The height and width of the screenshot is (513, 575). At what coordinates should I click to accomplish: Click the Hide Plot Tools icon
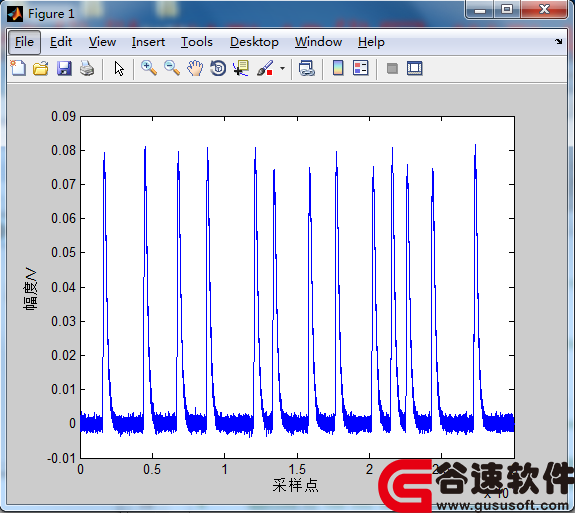click(x=392, y=69)
